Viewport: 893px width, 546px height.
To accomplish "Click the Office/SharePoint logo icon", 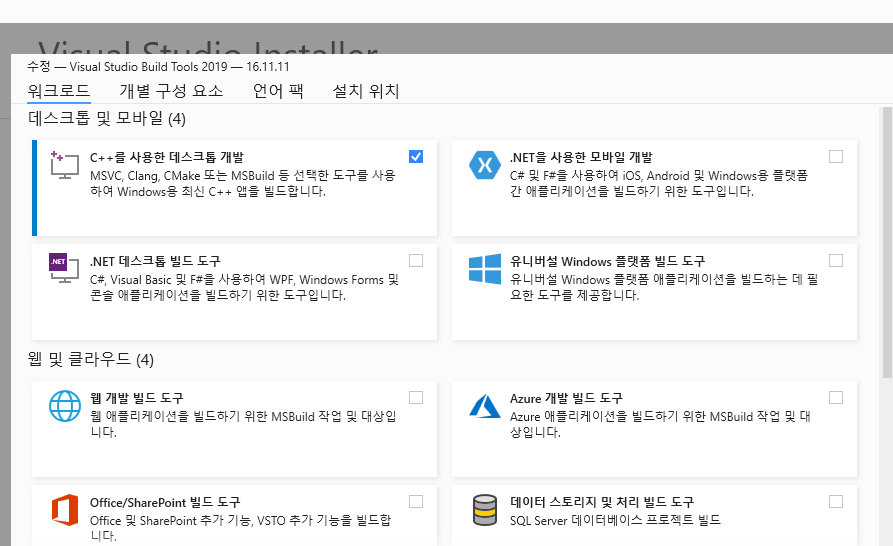I will [64, 510].
